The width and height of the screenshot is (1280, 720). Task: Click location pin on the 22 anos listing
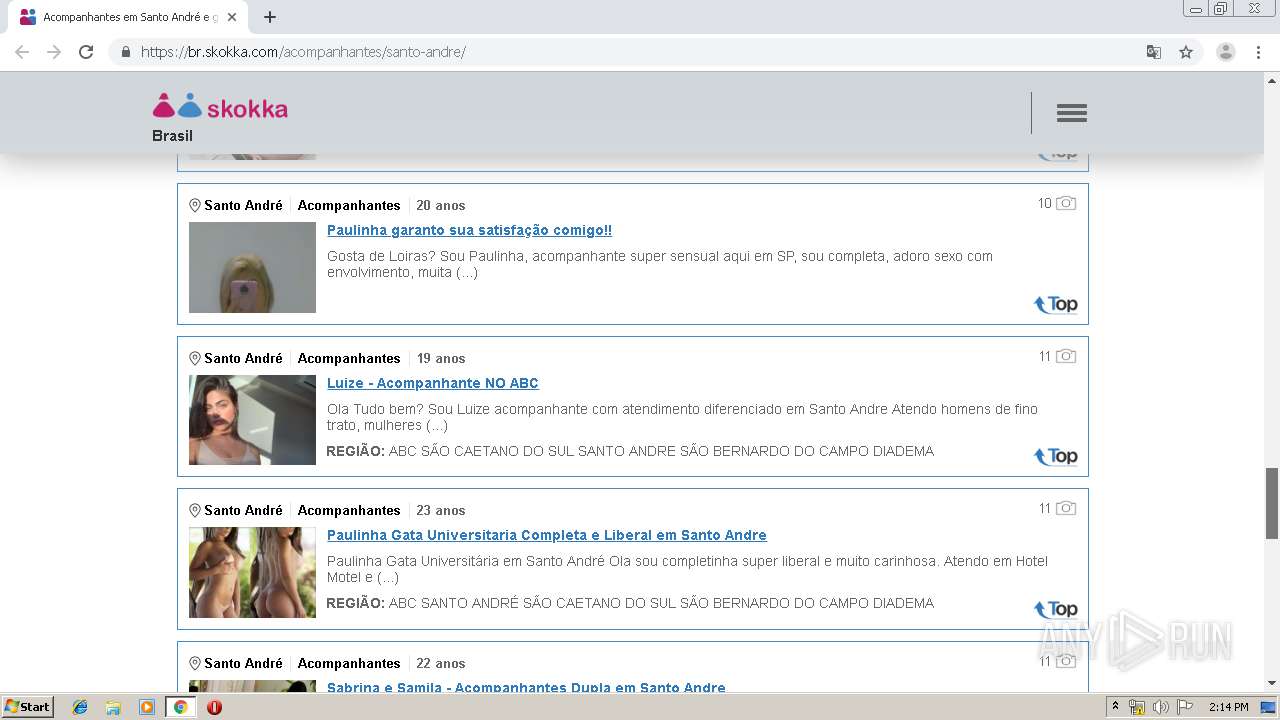point(195,663)
